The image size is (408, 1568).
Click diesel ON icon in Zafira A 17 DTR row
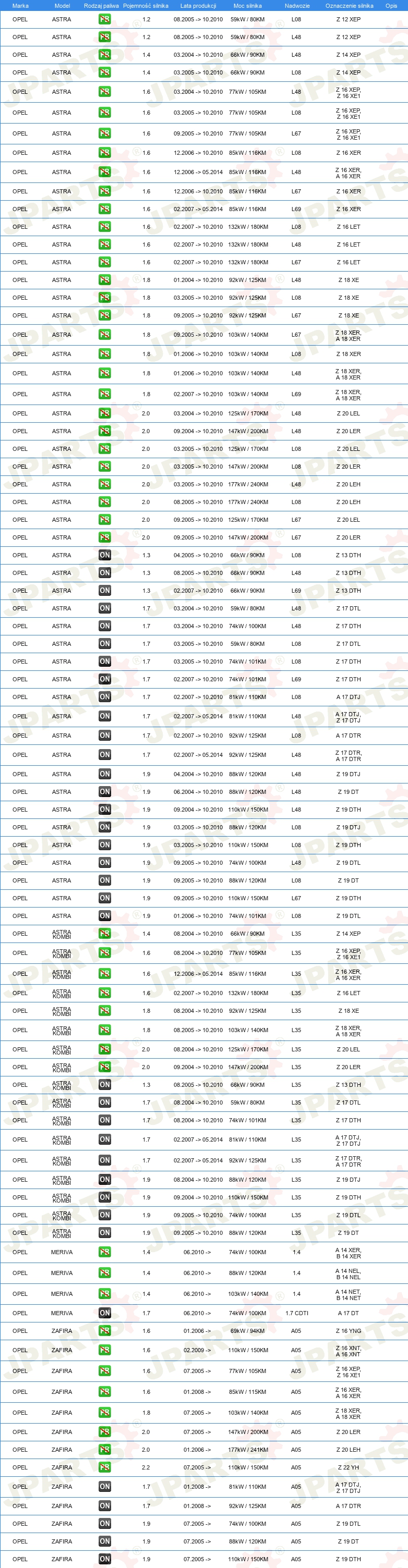[x=105, y=1506]
